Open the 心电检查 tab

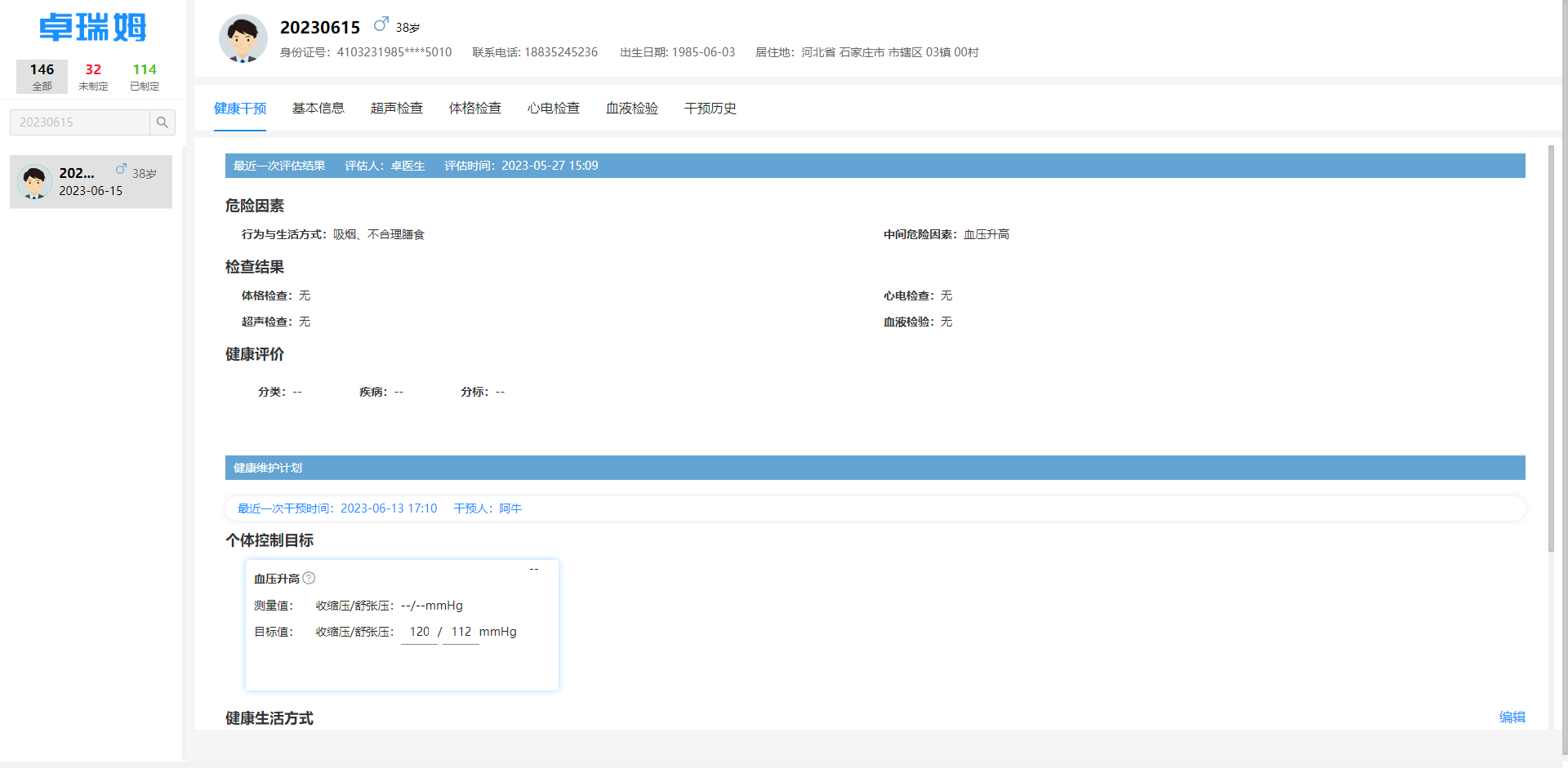[554, 109]
